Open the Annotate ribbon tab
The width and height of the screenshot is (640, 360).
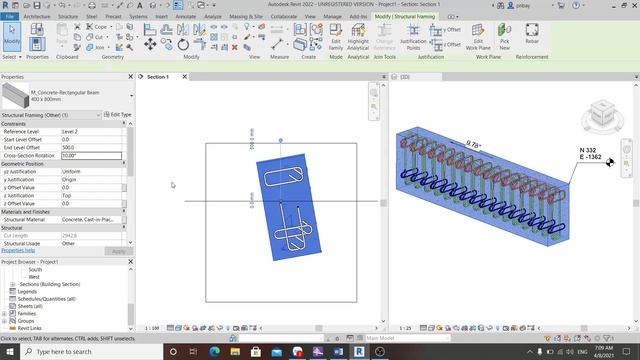pos(186,17)
